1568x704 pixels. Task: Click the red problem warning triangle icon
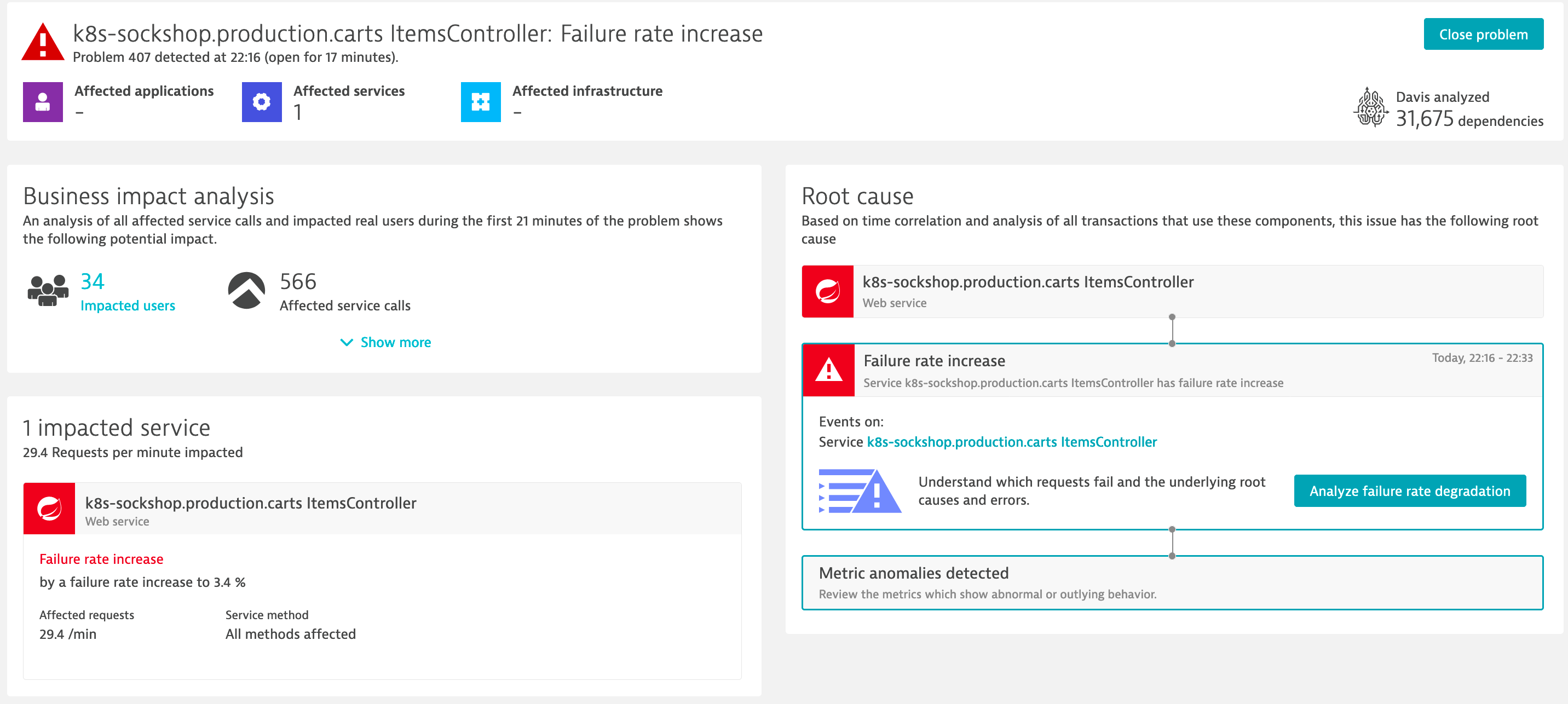pos(43,42)
